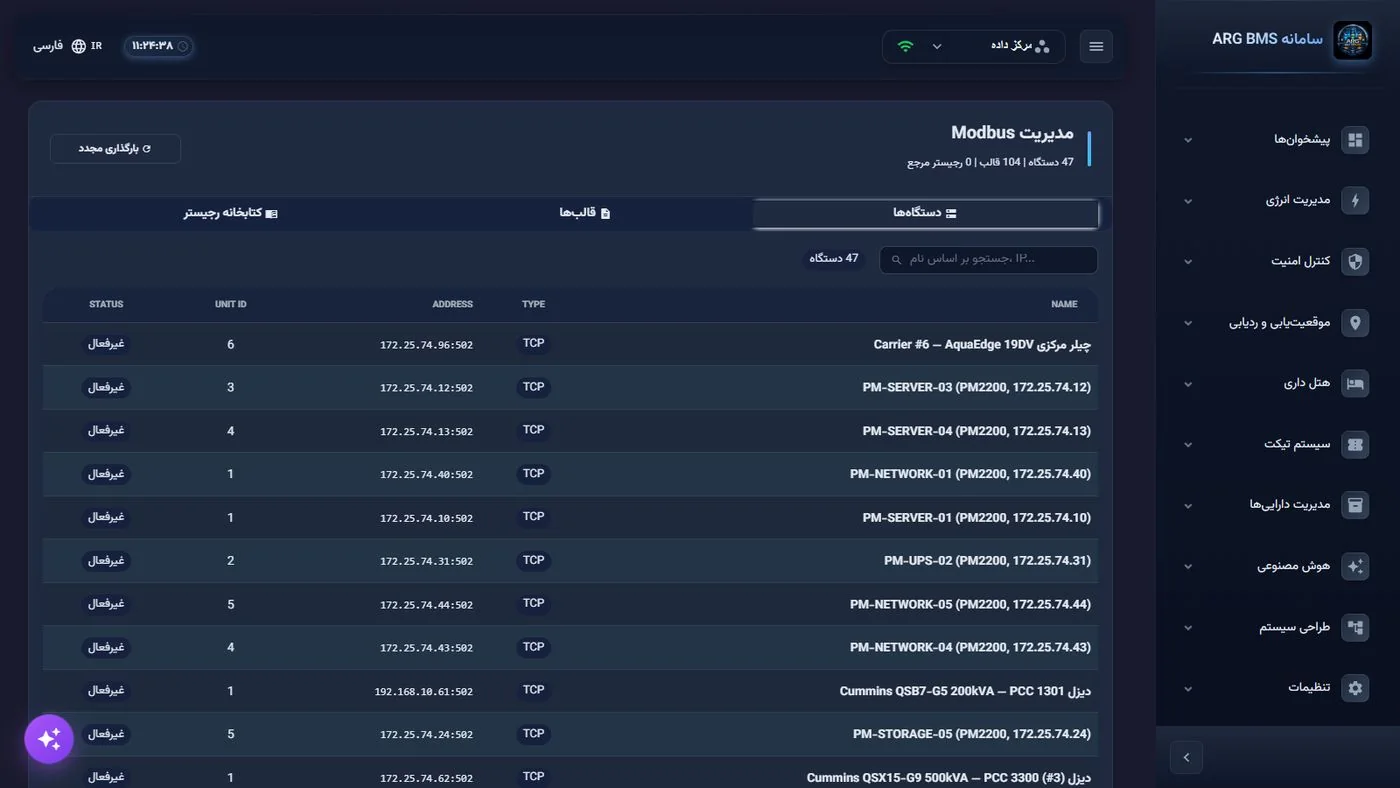1400x788 pixels.
Task: Click the hotel management bed icon
Action: (x=1355, y=384)
